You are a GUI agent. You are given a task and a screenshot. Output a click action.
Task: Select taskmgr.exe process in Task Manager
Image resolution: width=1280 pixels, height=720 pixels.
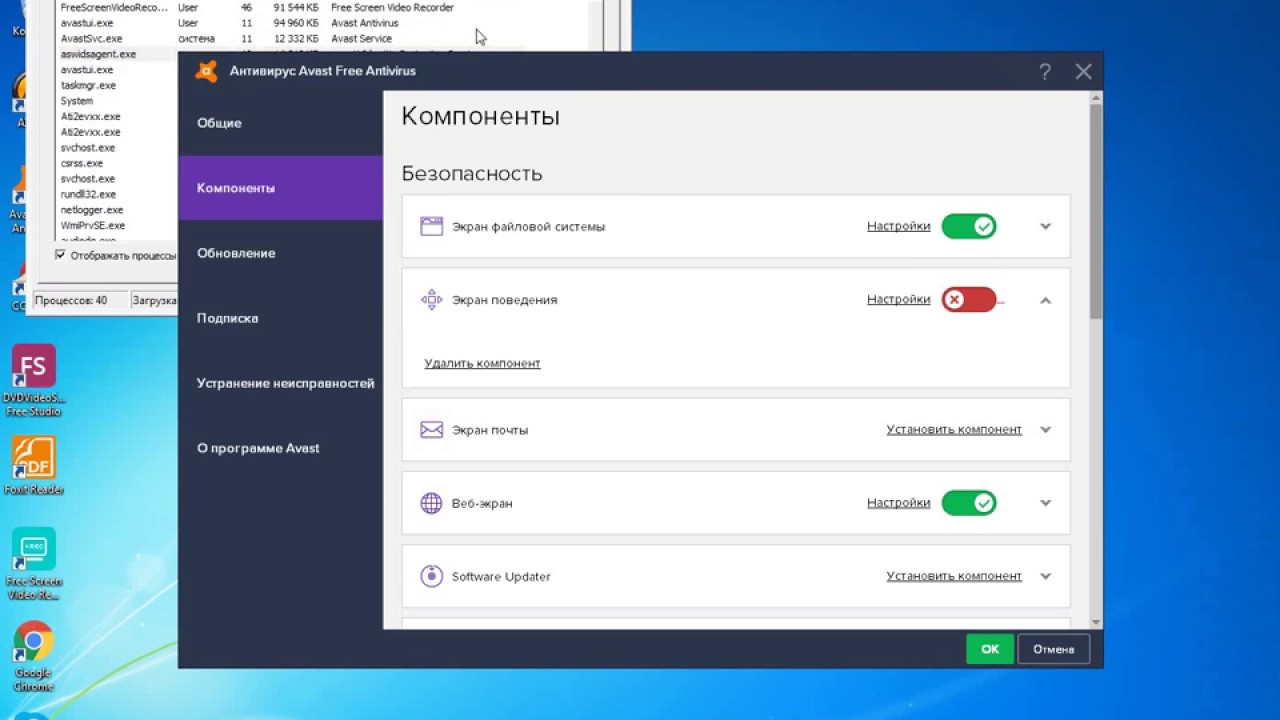(88, 85)
